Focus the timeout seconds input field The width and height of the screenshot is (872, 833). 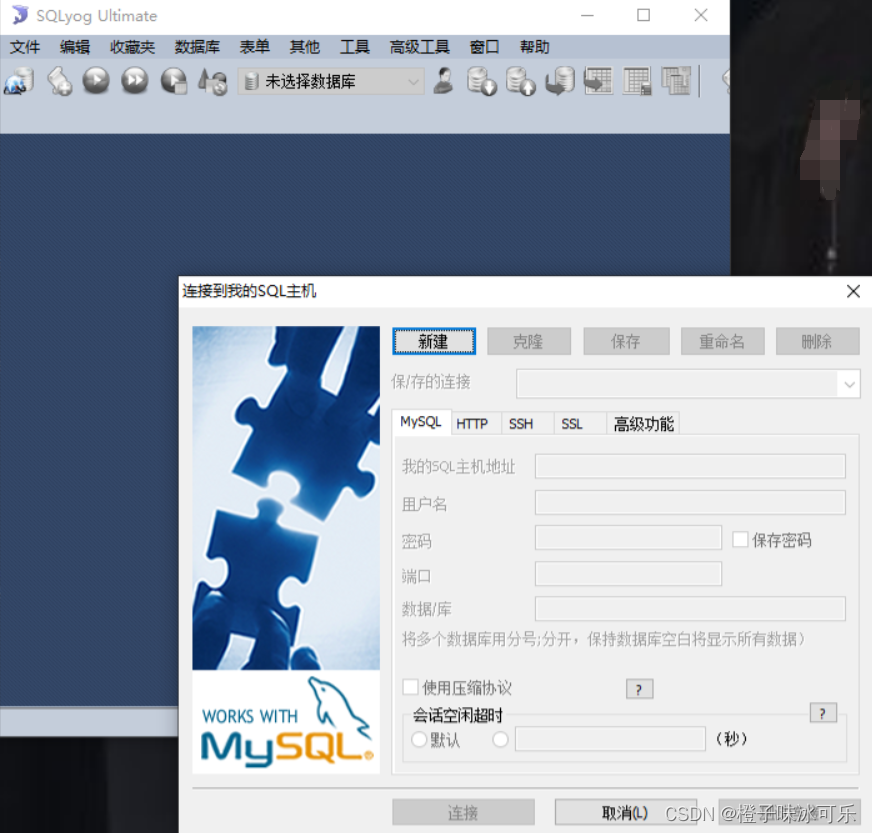(x=610, y=739)
